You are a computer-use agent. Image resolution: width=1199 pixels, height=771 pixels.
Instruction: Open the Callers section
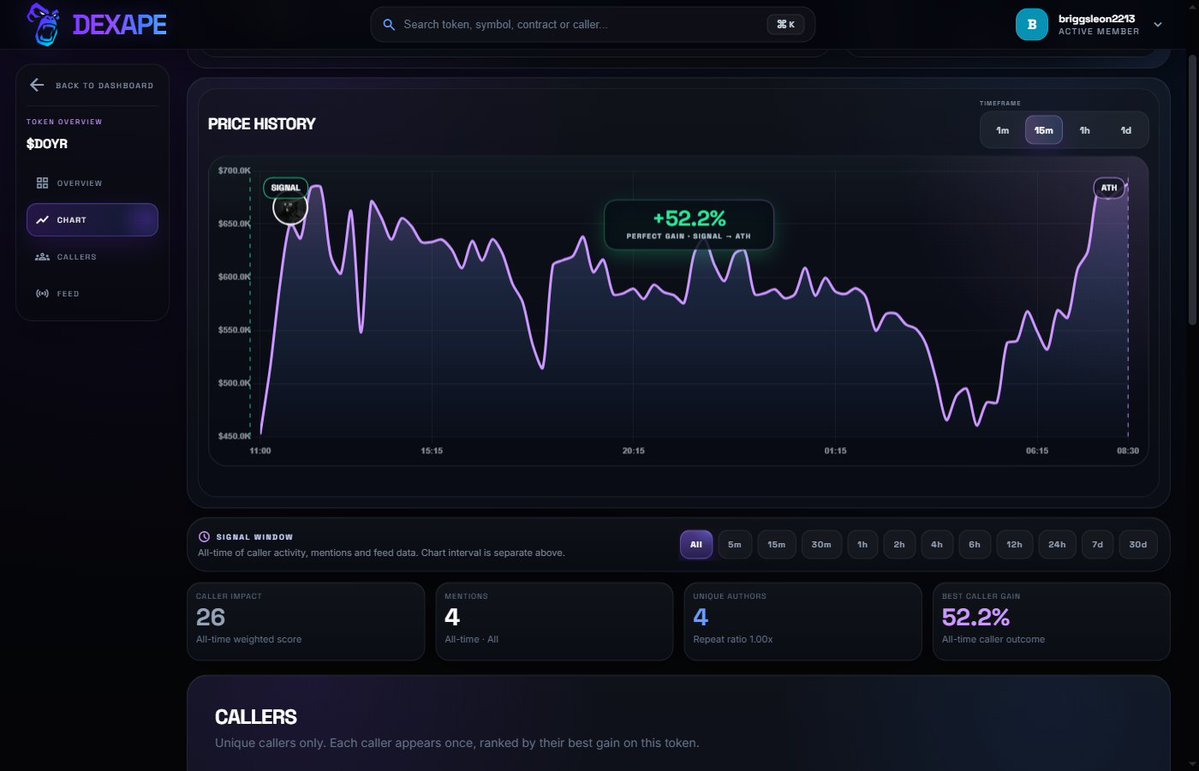pos(93,257)
